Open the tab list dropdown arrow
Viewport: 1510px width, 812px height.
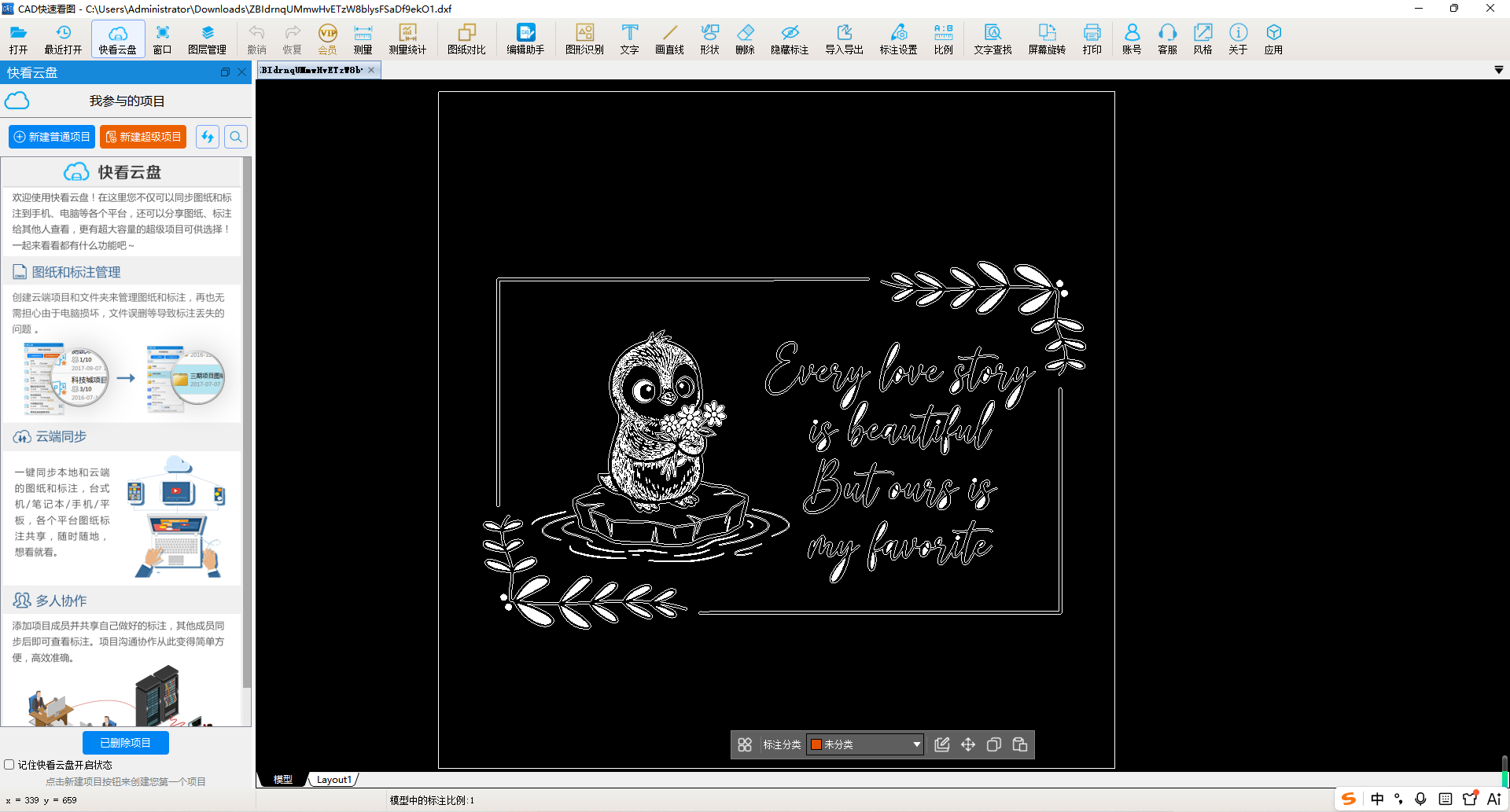pos(1498,70)
